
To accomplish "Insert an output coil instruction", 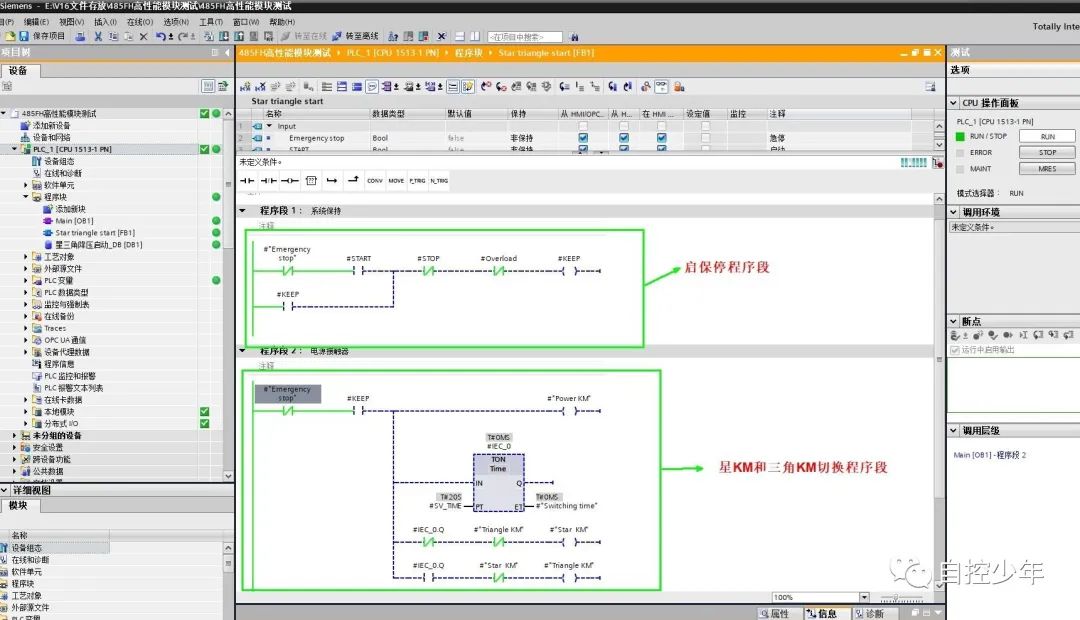I will 290,180.
